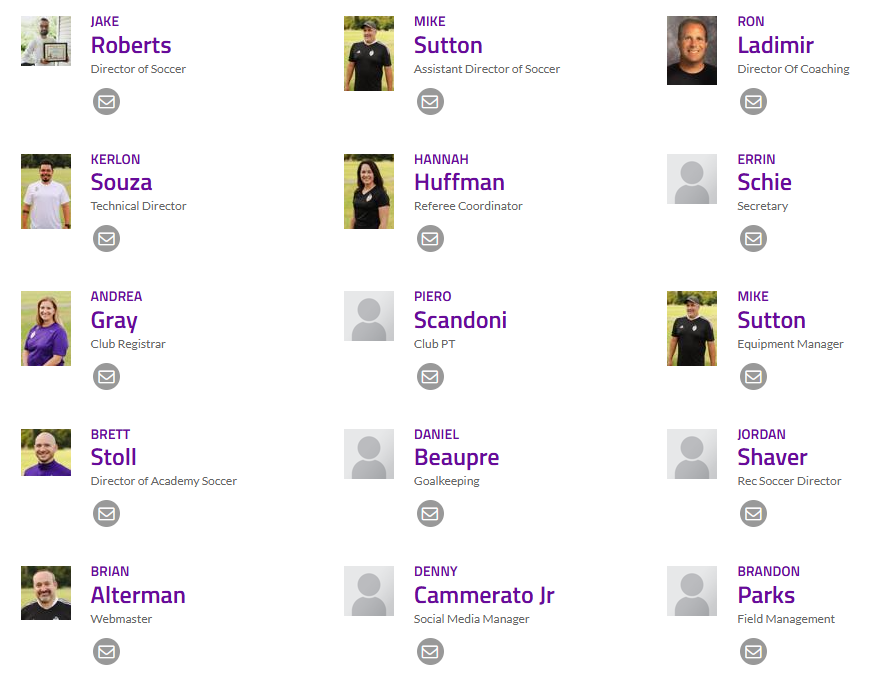
Task: Open the Jordan Shaver name link
Action: [x=772, y=457]
